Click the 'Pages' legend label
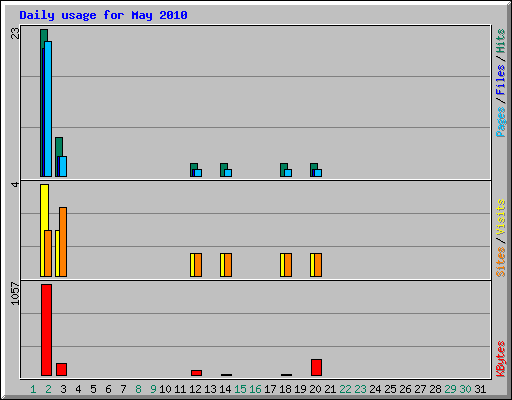Screen dimensions: 512x400 [500, 122]
